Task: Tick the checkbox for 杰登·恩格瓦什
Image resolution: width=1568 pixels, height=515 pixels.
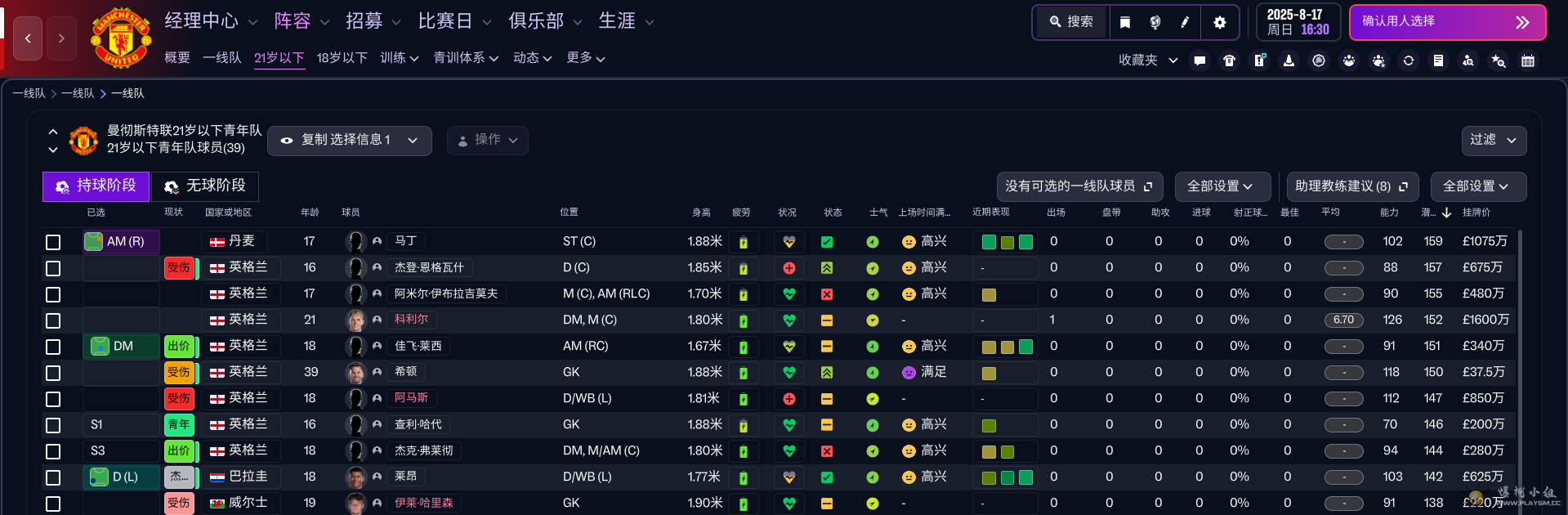Action: point(53,268)
